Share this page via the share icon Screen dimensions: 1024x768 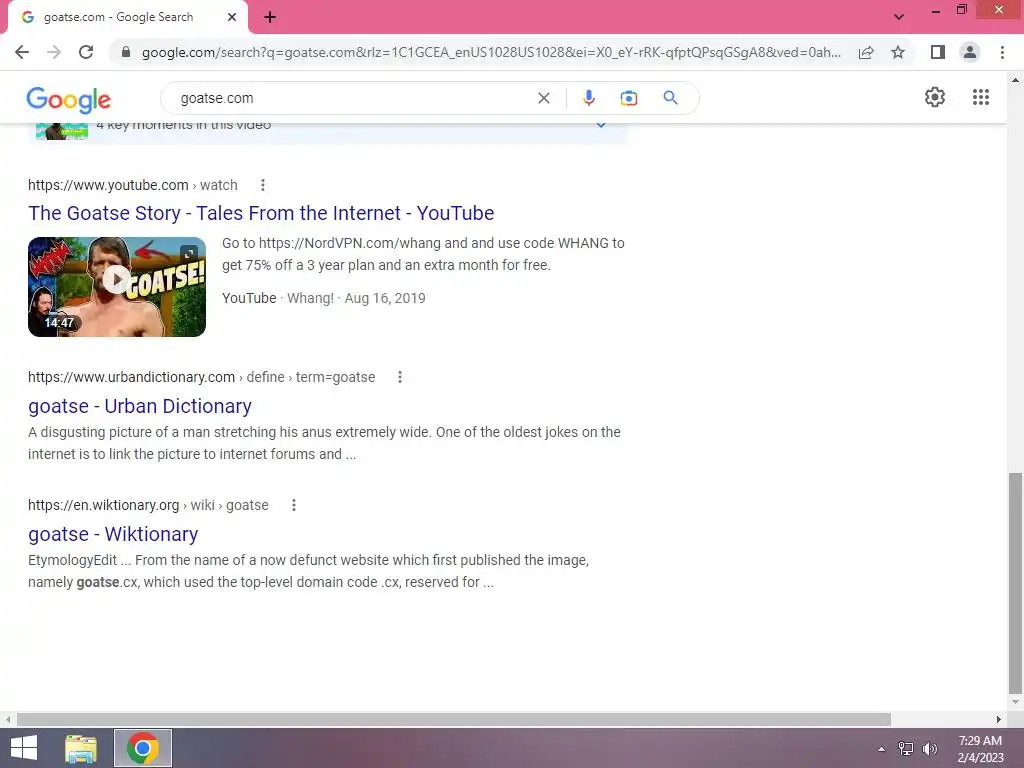[866, 52]
